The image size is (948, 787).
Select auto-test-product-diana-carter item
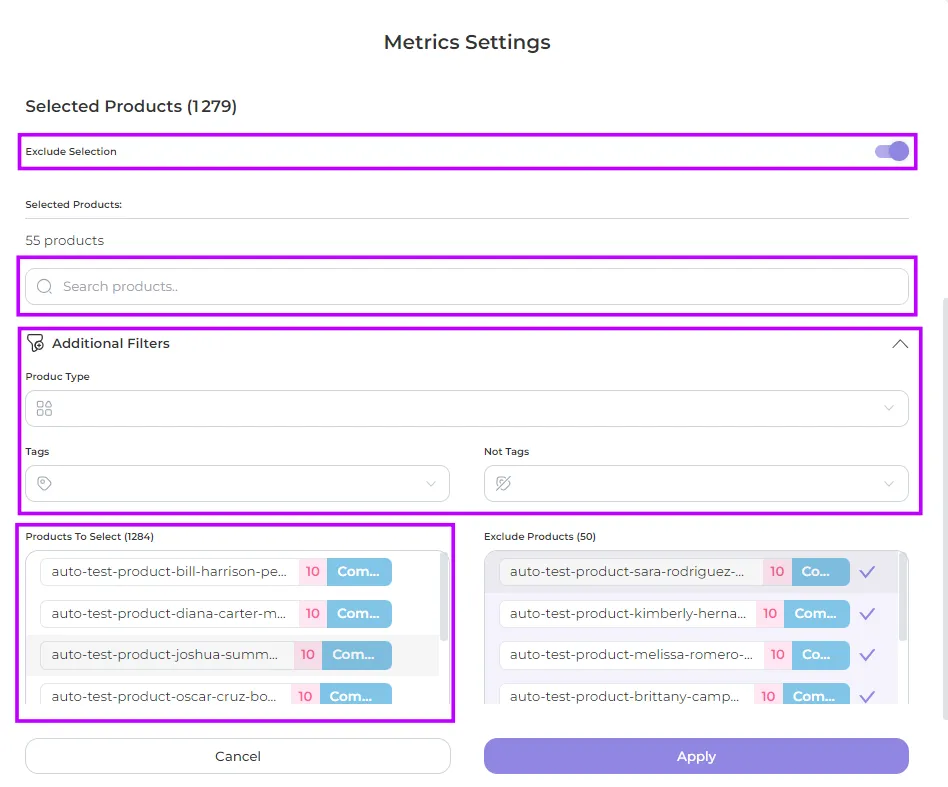170,613
